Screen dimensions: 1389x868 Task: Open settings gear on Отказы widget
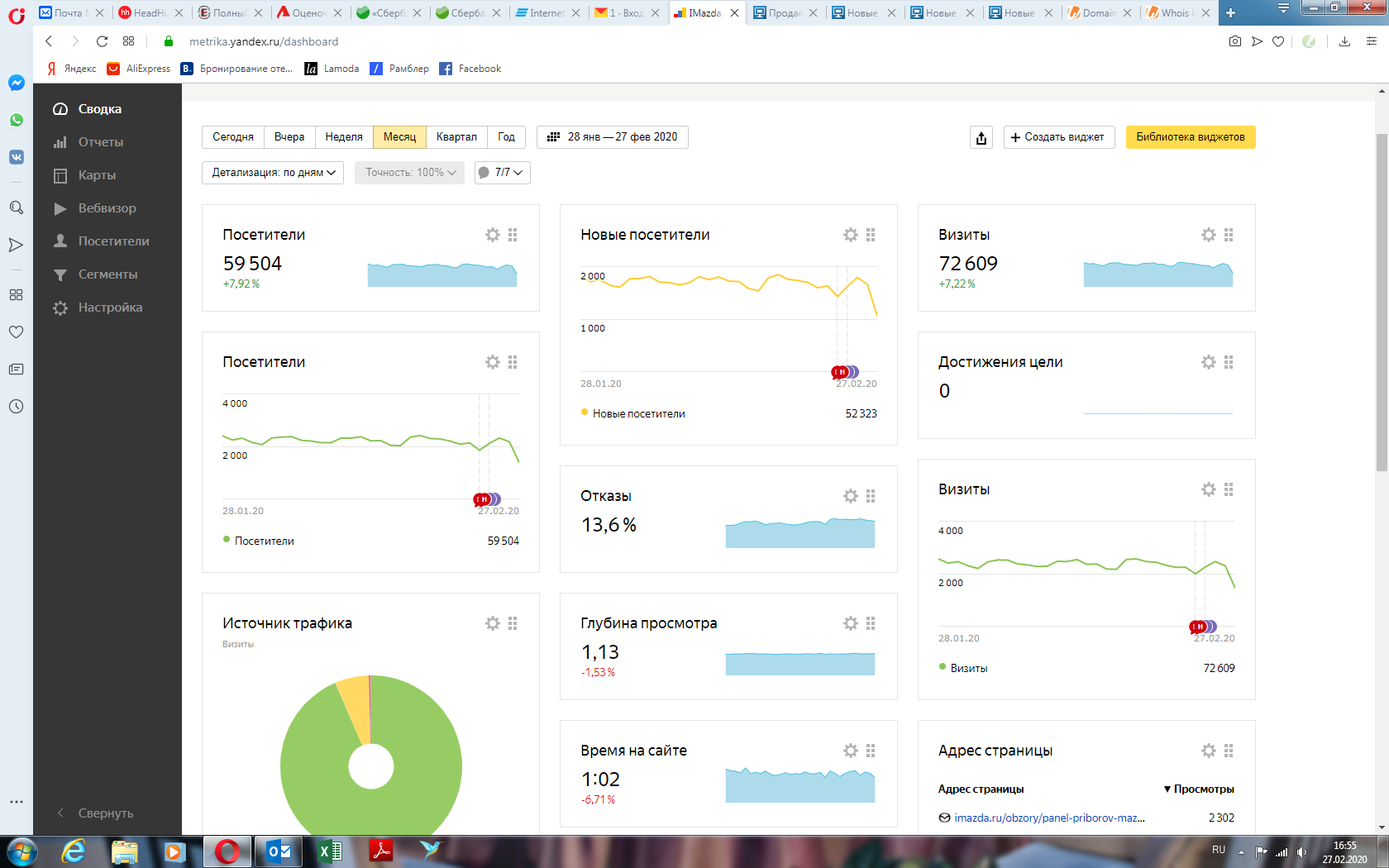(850, 496)
